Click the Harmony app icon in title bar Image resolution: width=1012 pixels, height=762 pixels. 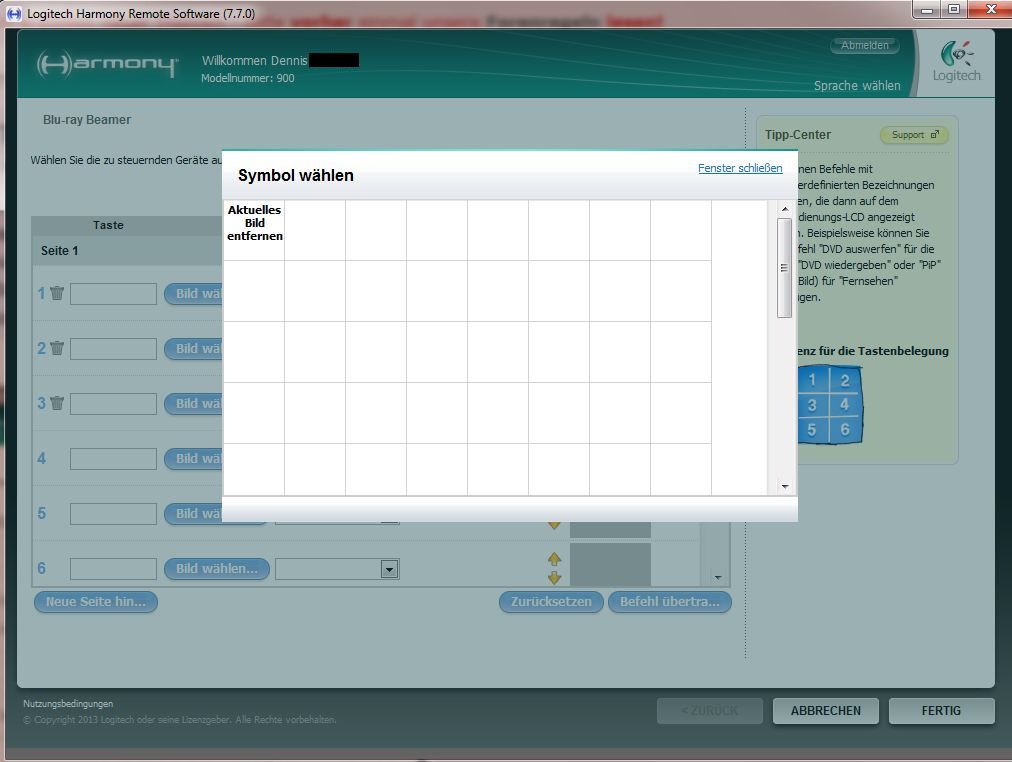point(13,13)
